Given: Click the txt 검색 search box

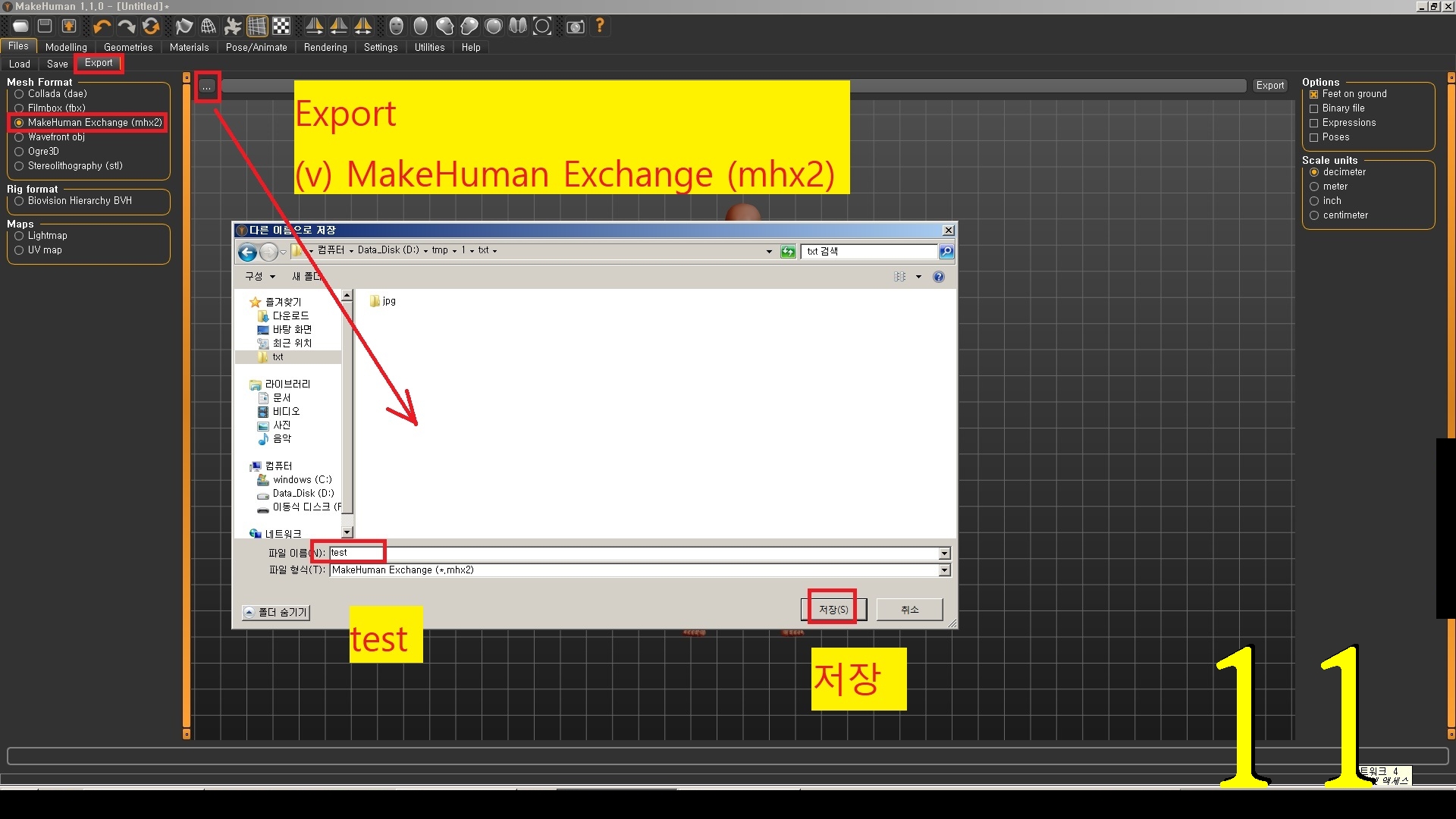Looking at the screenshot, I should pyautogui.click(x=870, y=252).
